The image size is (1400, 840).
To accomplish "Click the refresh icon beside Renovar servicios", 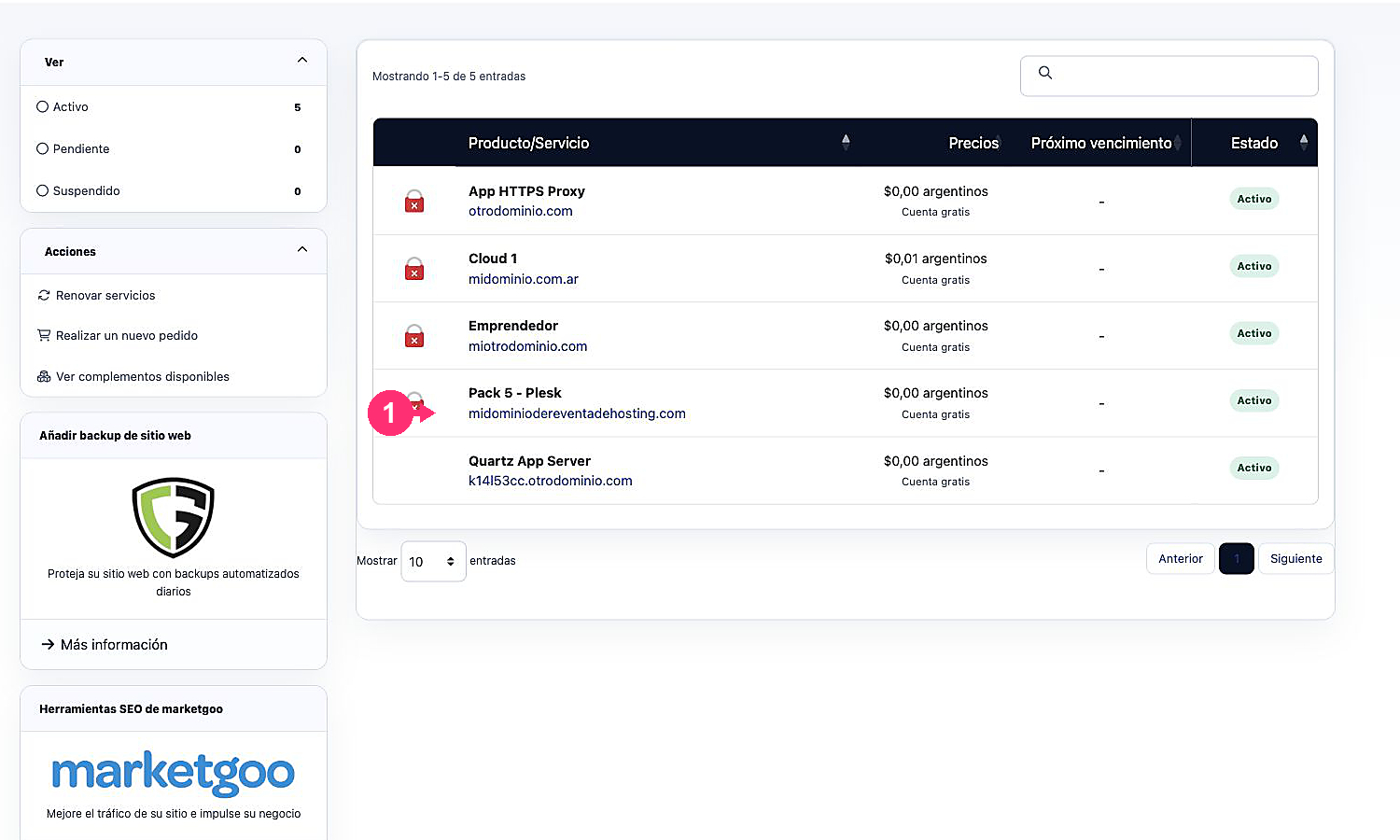I will (x=44, y=295).
